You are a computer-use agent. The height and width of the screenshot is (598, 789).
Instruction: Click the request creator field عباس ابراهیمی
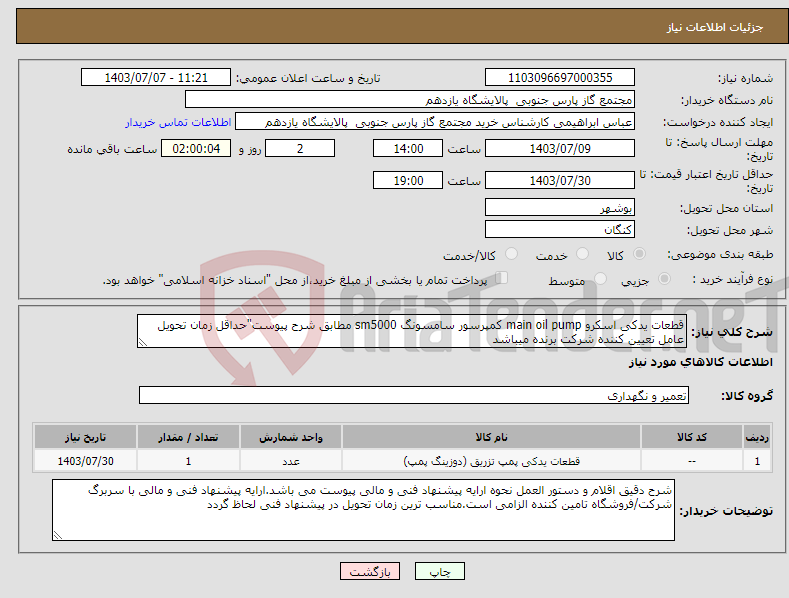(435, 122)
